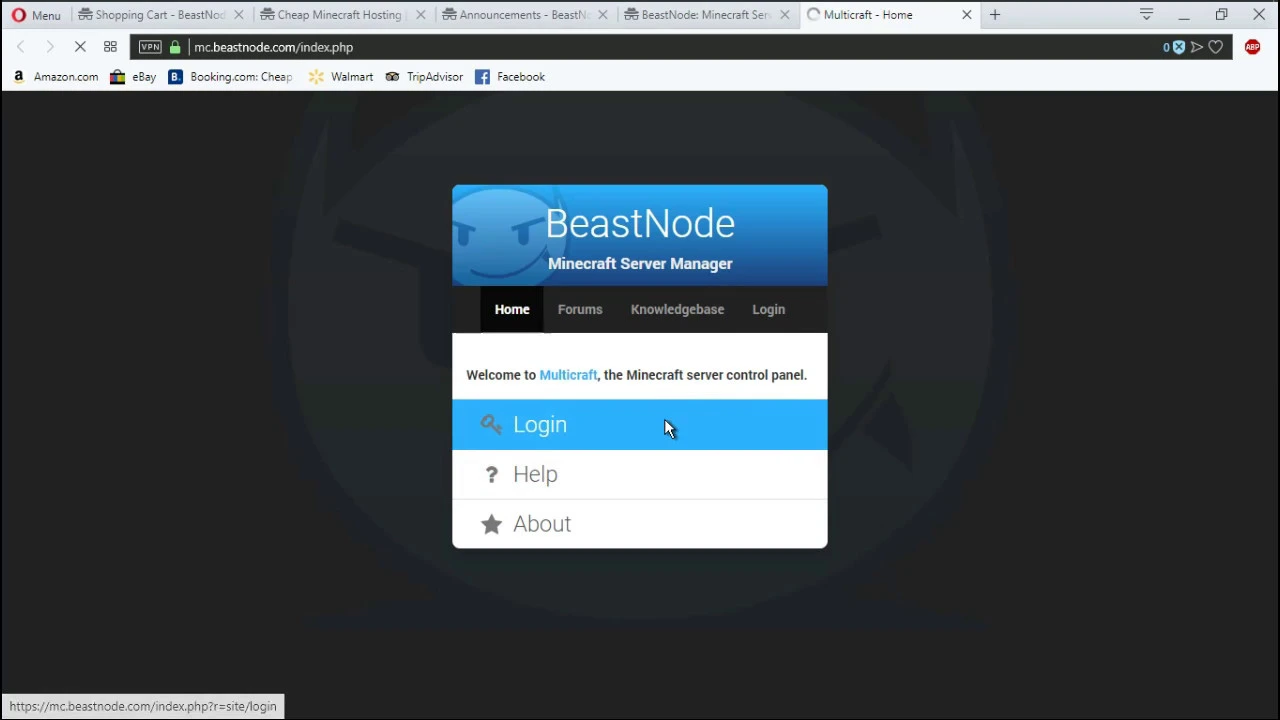Viewport: 1280px width, 720px height.
Task: Click the highlighted blue Login row
Action: (640, 424)
